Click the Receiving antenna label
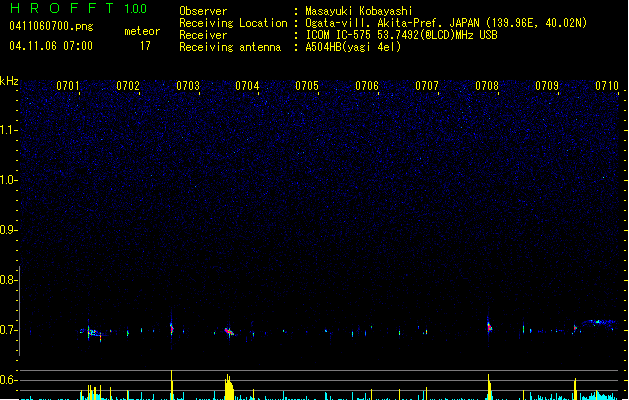 pos(230,47)
